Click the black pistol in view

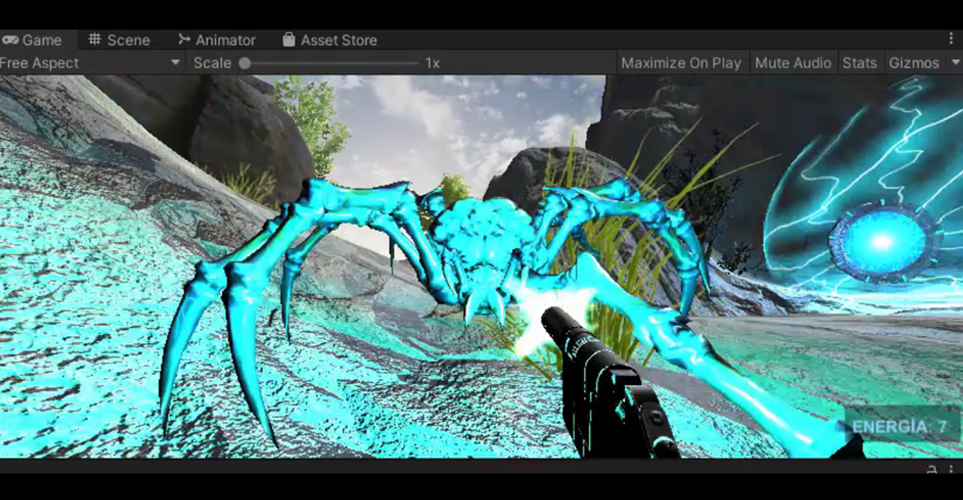point(600,390)
